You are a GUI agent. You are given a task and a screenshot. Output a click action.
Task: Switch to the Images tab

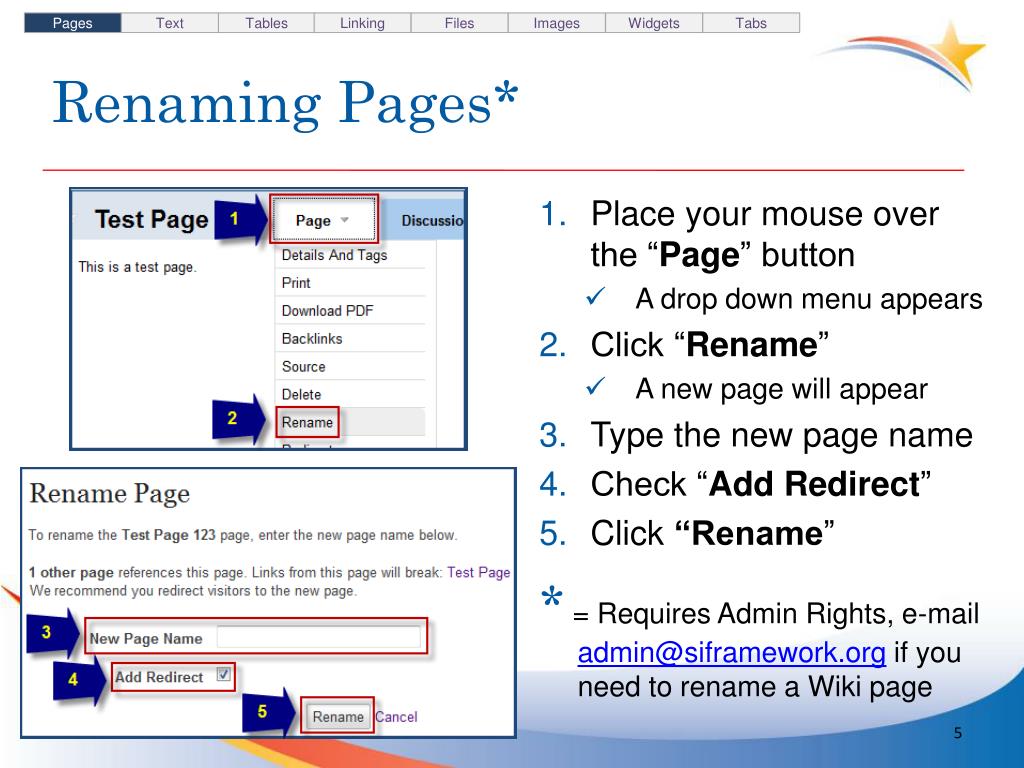tap(556, 23)
